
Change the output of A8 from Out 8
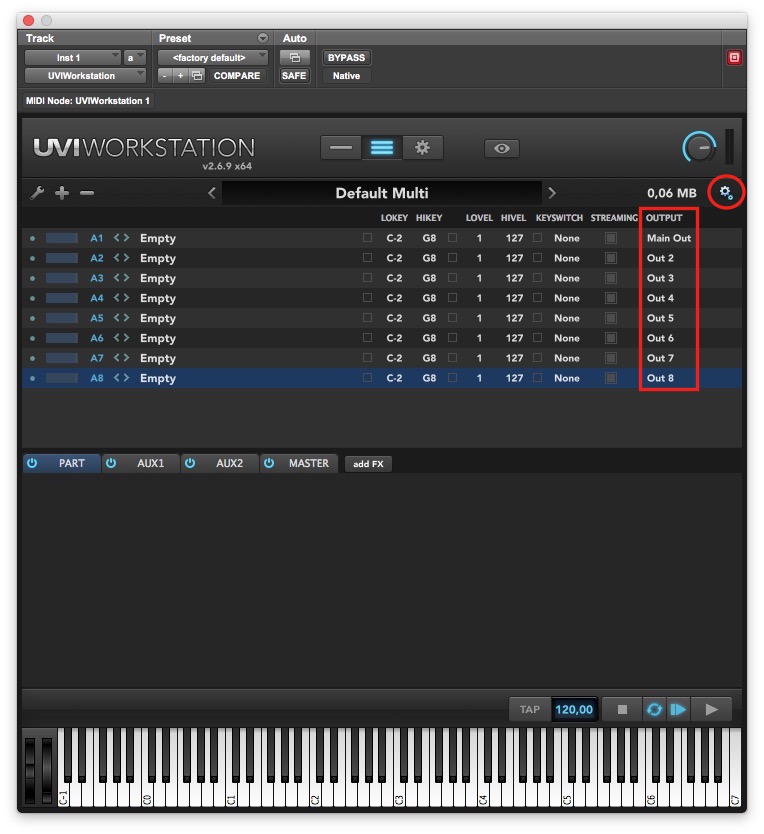point(660,378)
